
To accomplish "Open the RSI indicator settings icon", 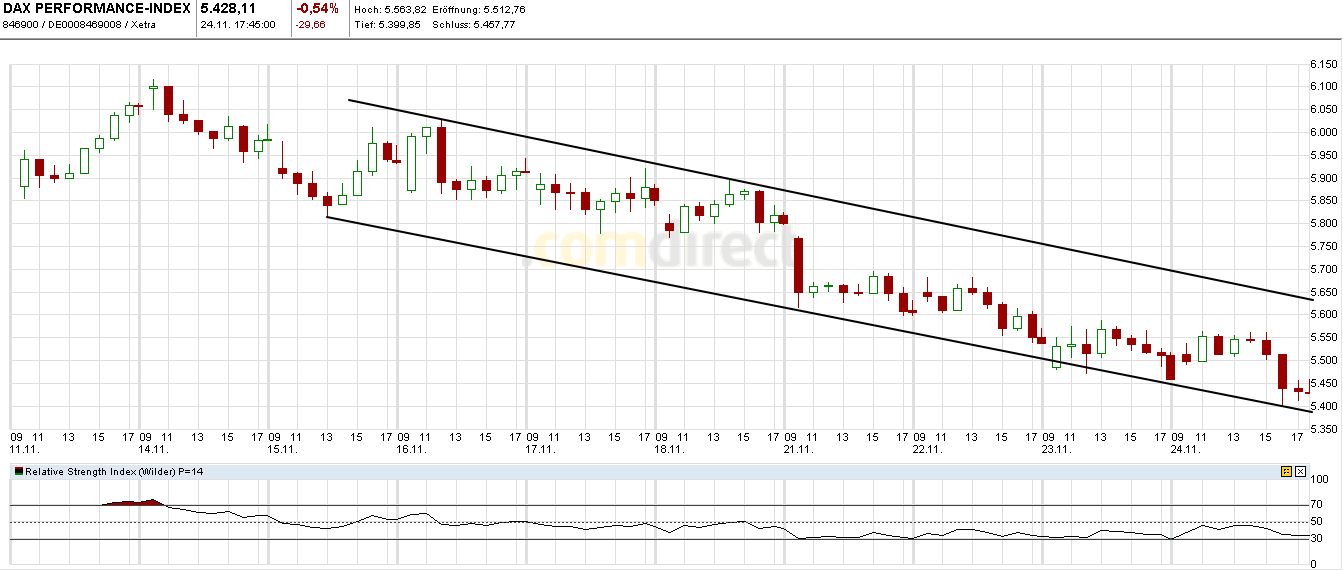I will coord(1286,471).
